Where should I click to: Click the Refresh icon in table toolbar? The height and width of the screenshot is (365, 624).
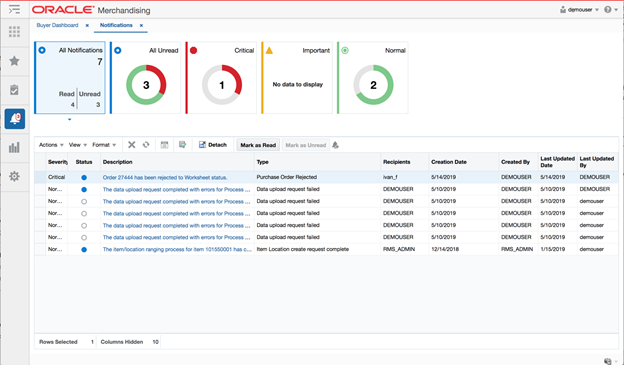[146, 145]
